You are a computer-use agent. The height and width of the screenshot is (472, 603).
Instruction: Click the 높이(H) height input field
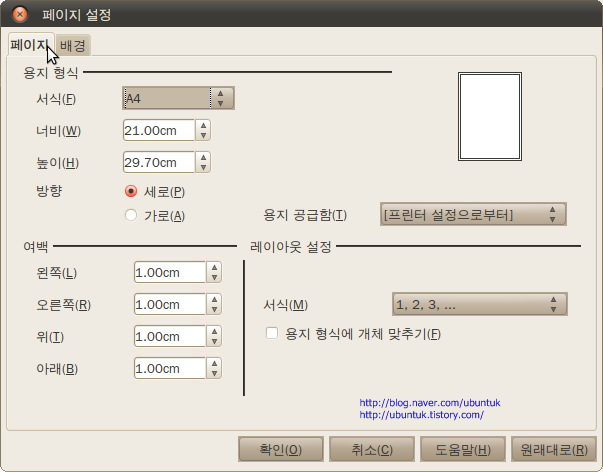point(158,162)
